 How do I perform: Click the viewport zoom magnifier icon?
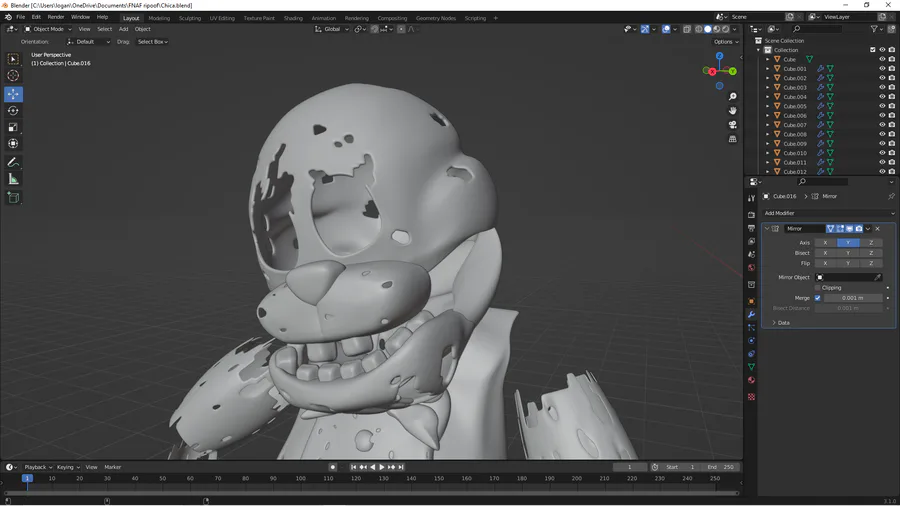(x=732, y=96)
